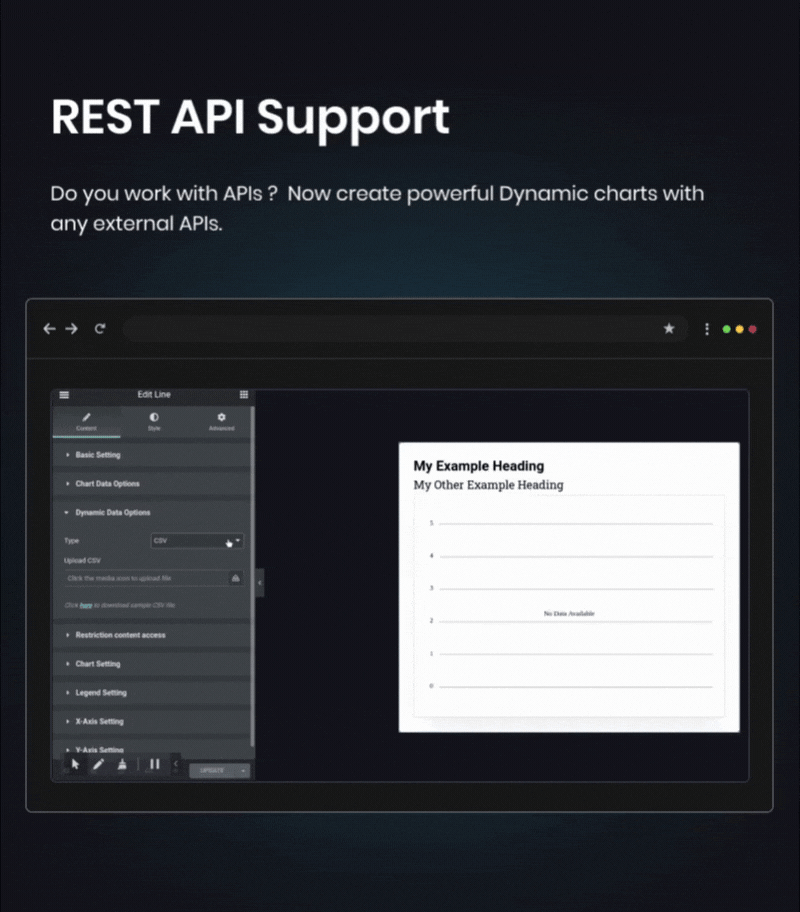Expand the Chart Data Options section
Image resolution: width=800 pixels, height=912 pixels.
(x=152, y=484)
